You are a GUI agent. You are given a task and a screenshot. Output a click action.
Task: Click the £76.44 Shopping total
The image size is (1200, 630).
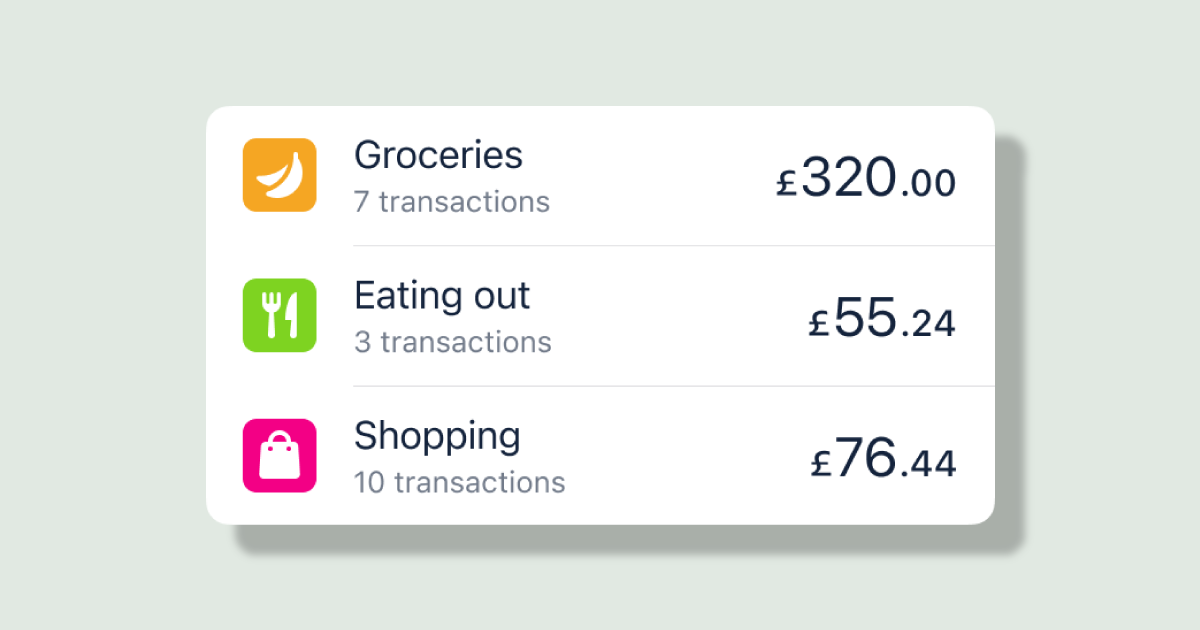click(883, 460)
